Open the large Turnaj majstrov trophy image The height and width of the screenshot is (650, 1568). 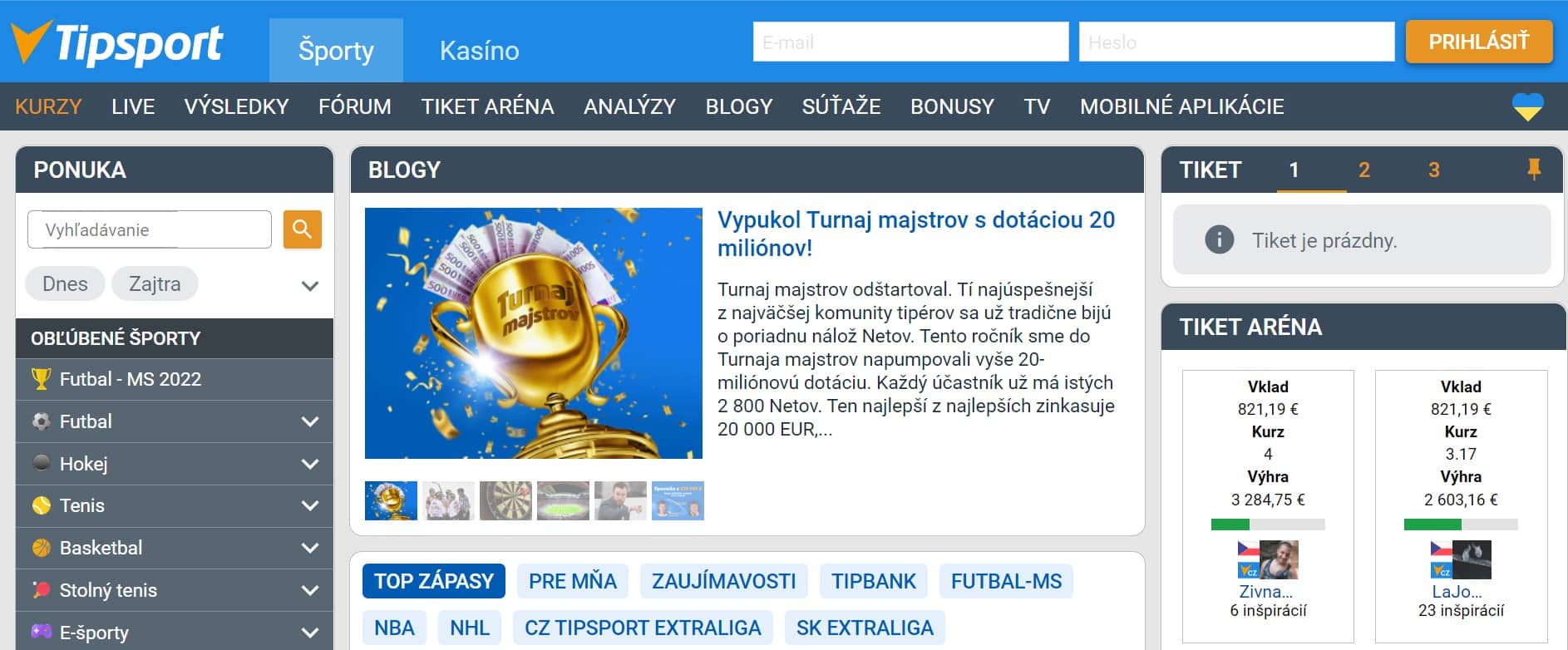click(534, 333)
